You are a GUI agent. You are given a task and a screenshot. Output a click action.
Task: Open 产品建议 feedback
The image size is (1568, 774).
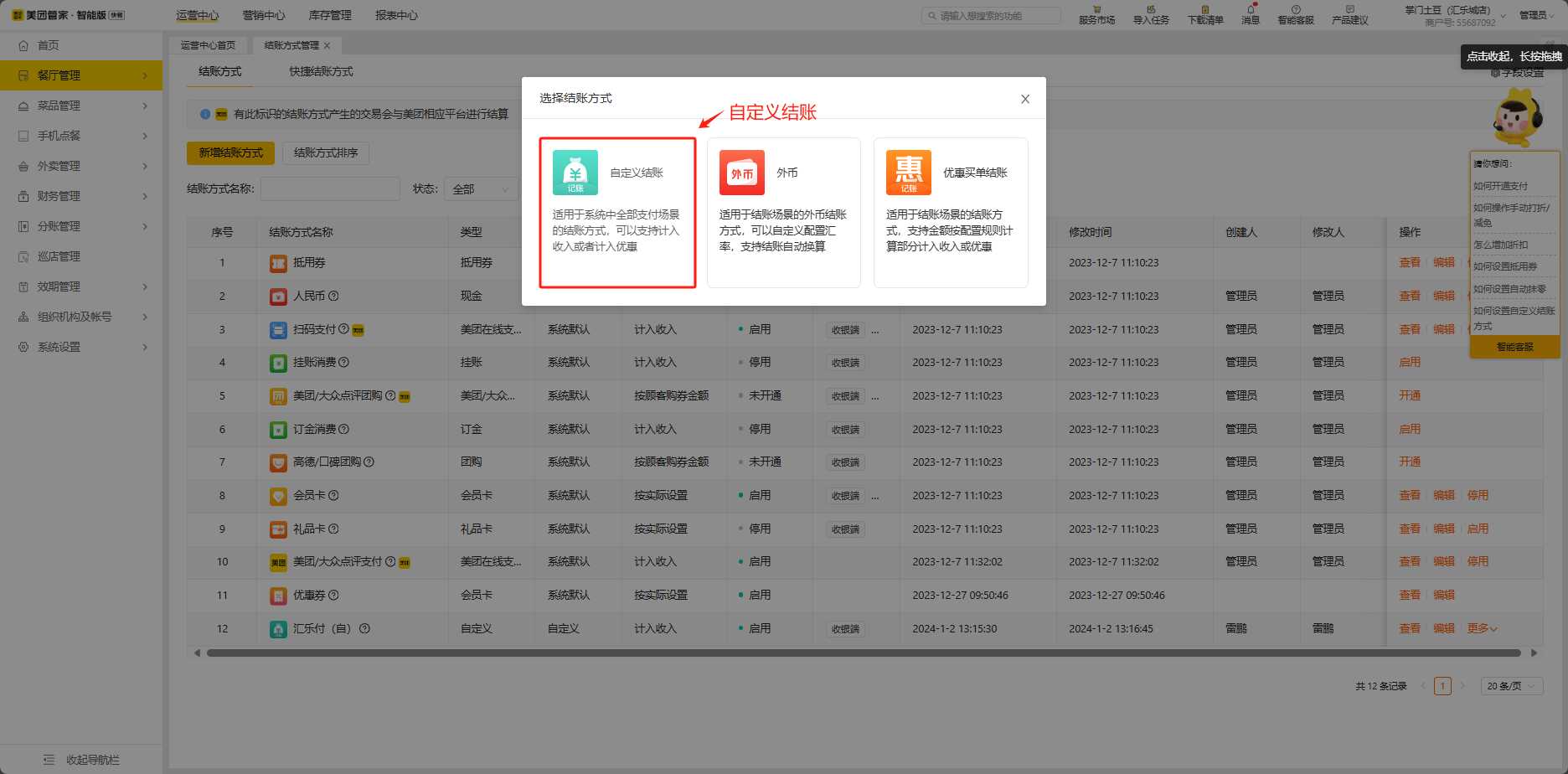(x=1350, y=15)
